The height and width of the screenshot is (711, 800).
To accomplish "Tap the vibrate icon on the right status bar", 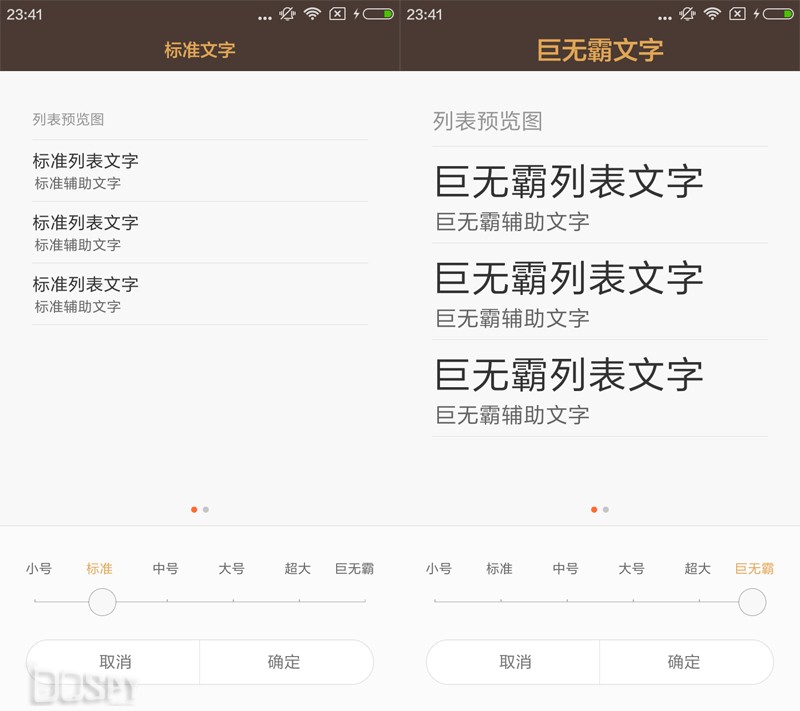I will (x=687, y=15).
